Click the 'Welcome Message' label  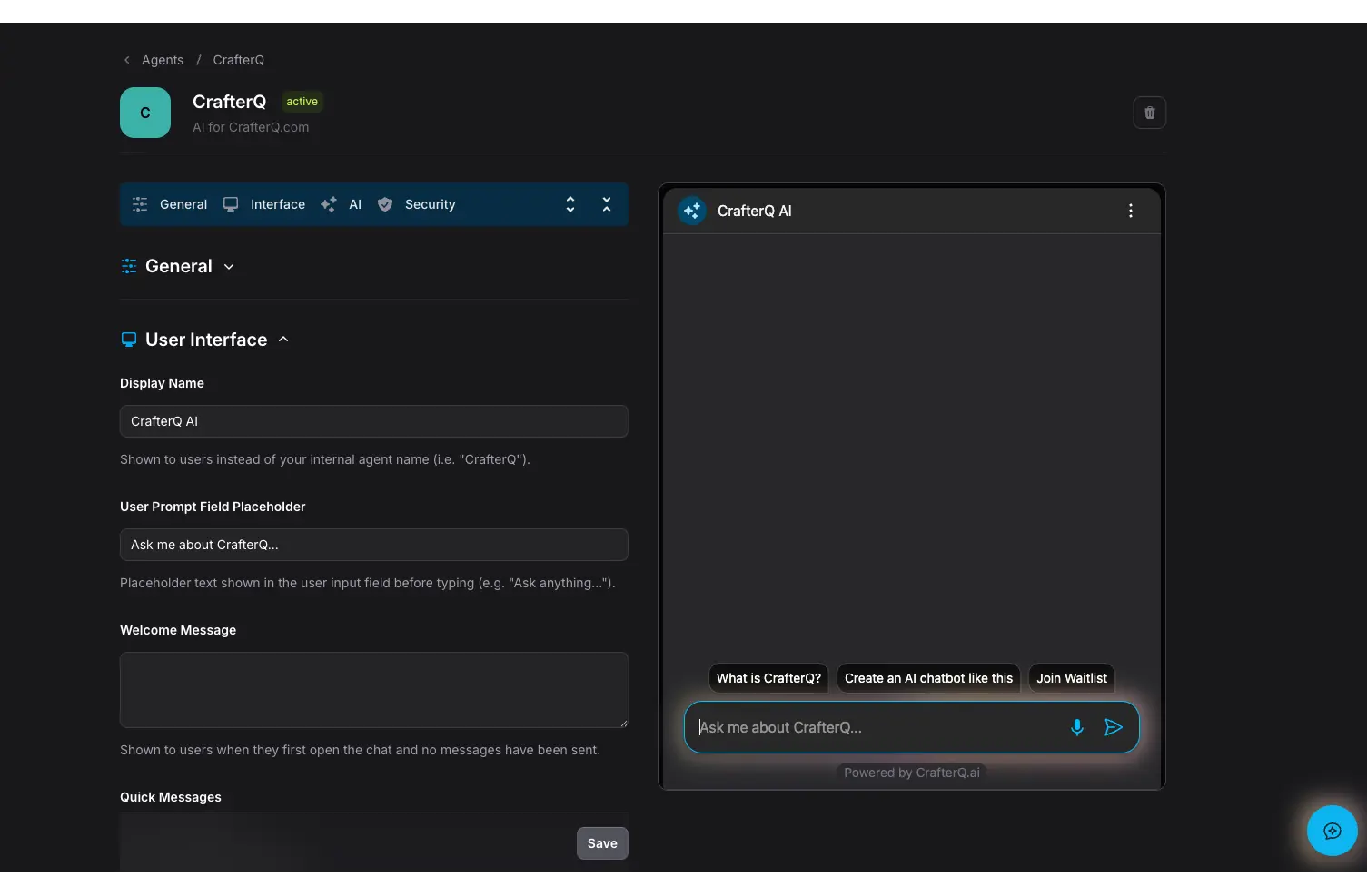(178, 630)
